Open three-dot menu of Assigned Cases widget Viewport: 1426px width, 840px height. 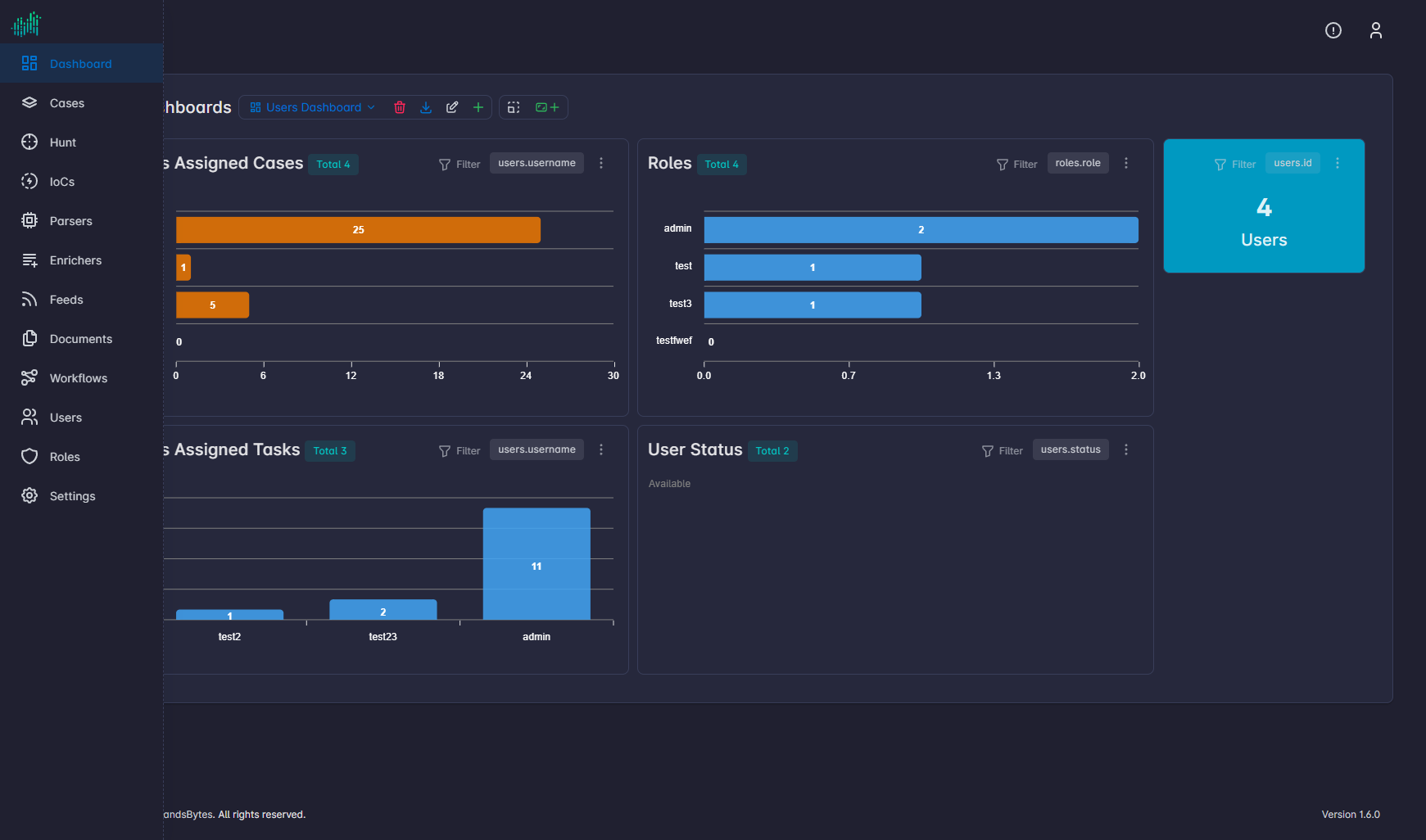601,163
